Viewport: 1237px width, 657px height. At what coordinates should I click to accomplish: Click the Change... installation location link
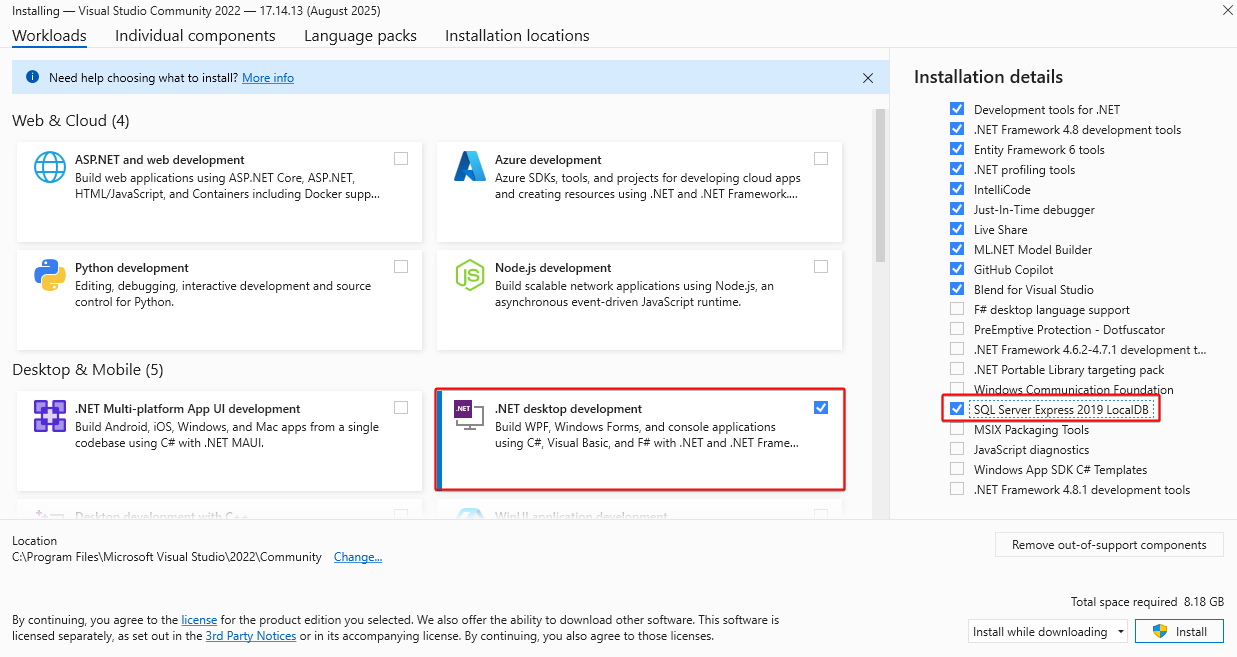(x=357, y=556)
